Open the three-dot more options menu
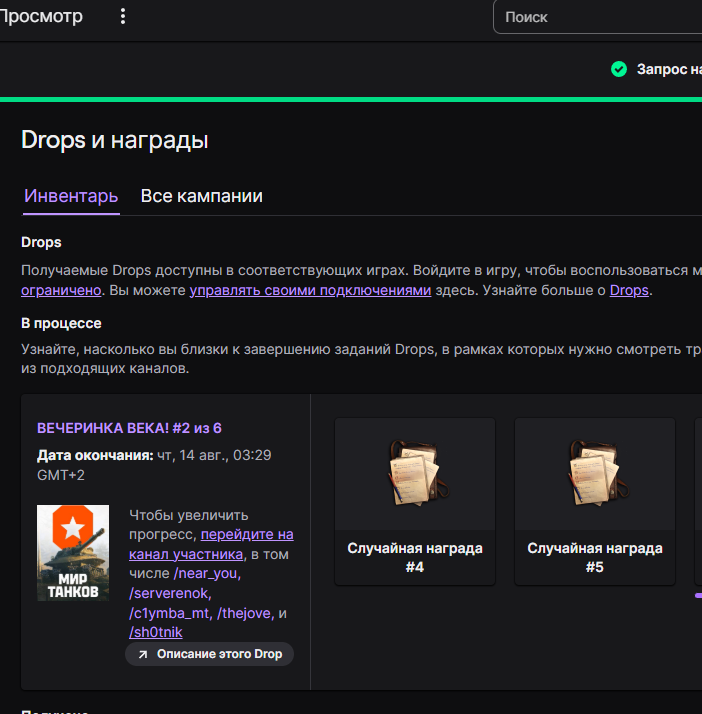702x714 pixels. coord(123,17)
